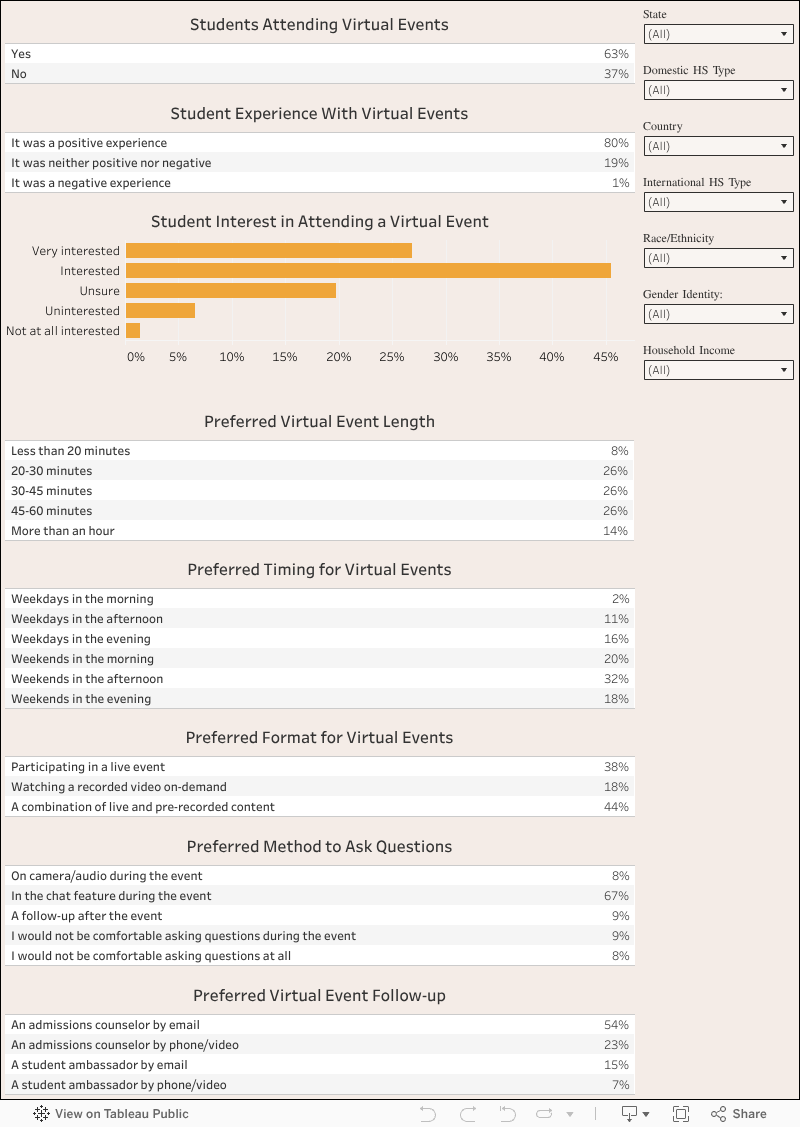Expand the Domestic HS Type dropdown
800x1127 pixels.
click(x=718, y=90)
